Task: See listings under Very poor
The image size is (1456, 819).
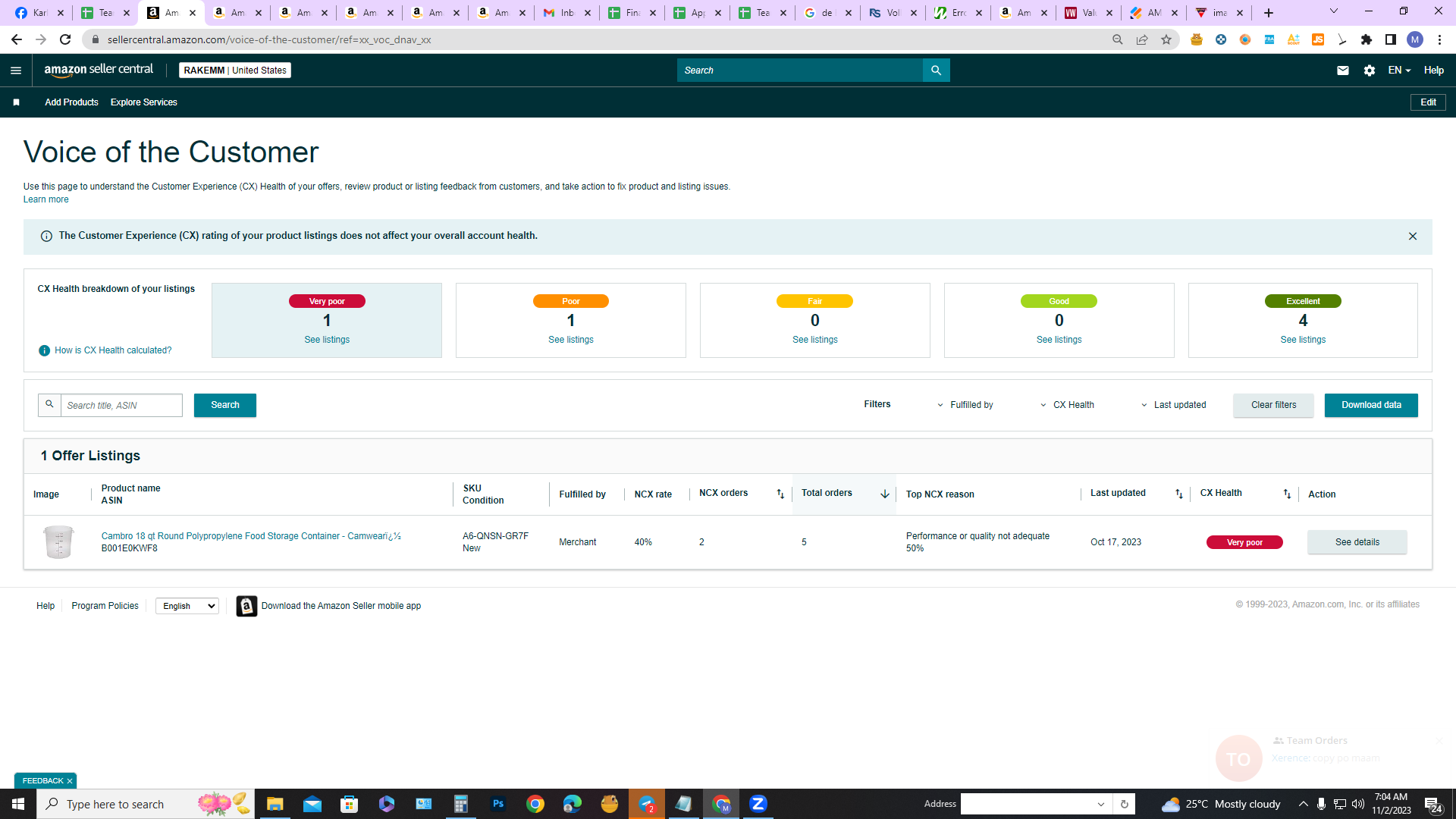Action: [327, 340]
